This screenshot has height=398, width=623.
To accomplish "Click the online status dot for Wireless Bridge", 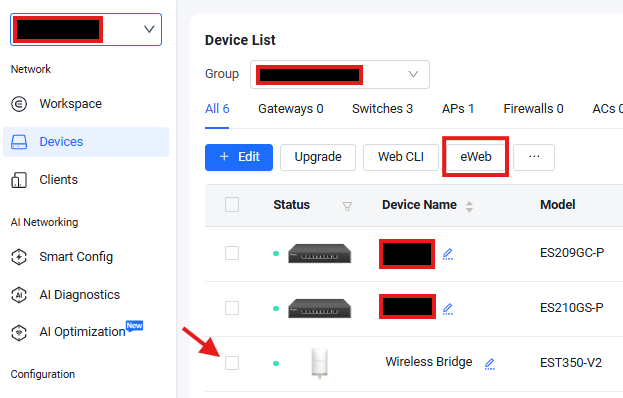I will 276,363.
